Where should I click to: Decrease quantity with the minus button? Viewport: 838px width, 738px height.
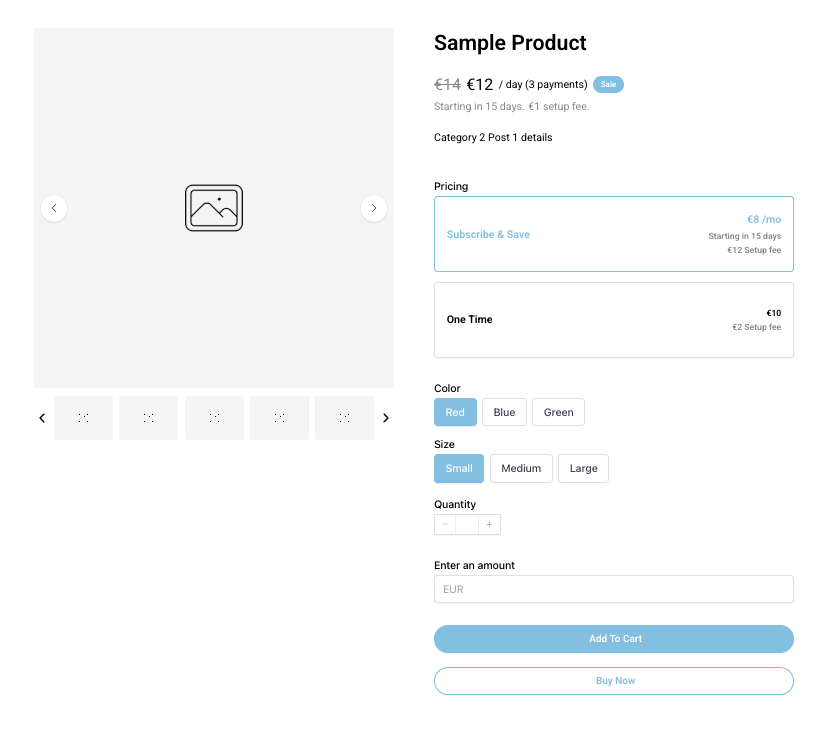coord(445,525)
